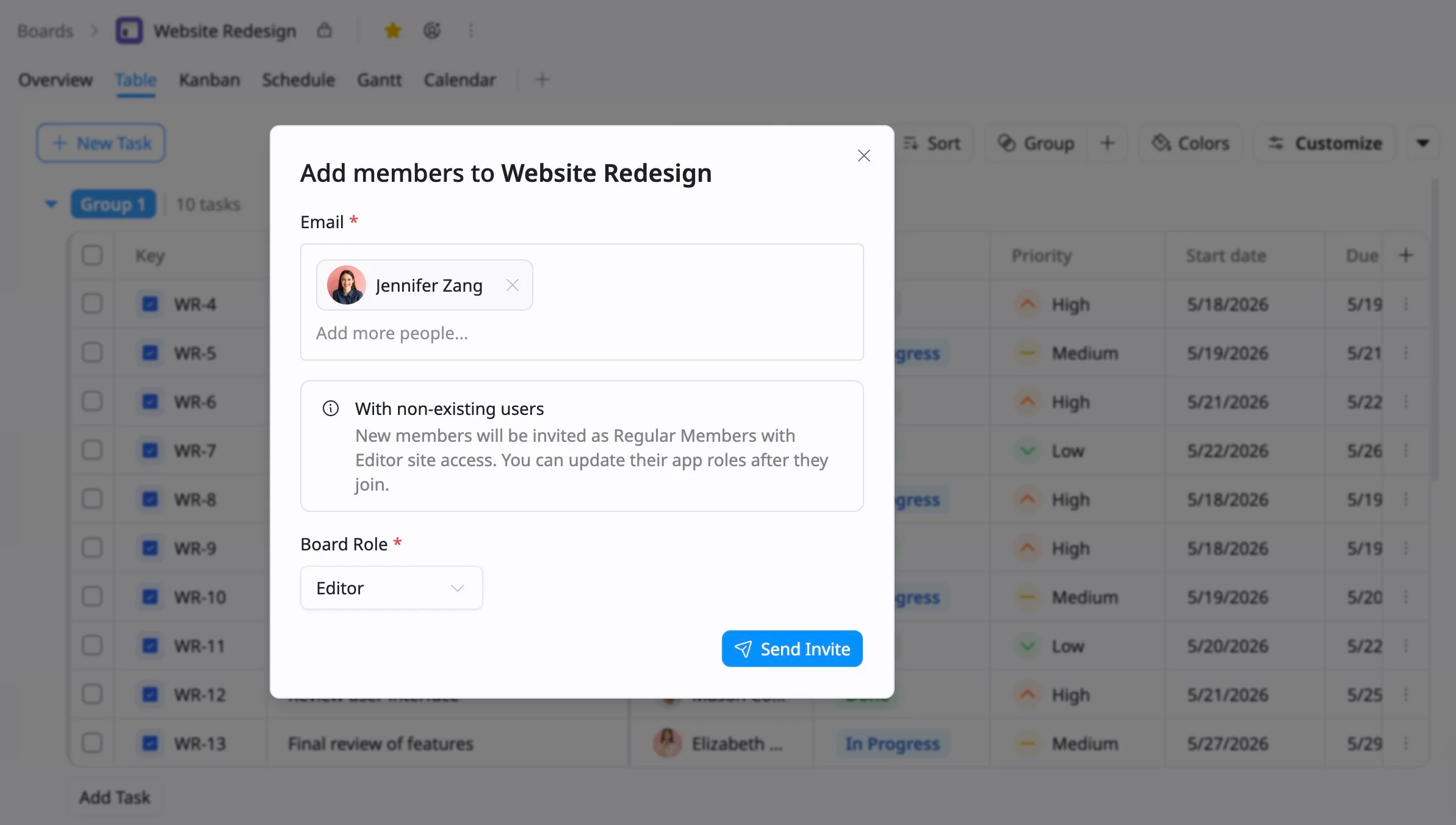1456x825 pixels.
Task: Click the Medium priority icon on WR-5
Action: coord(1028,353)
